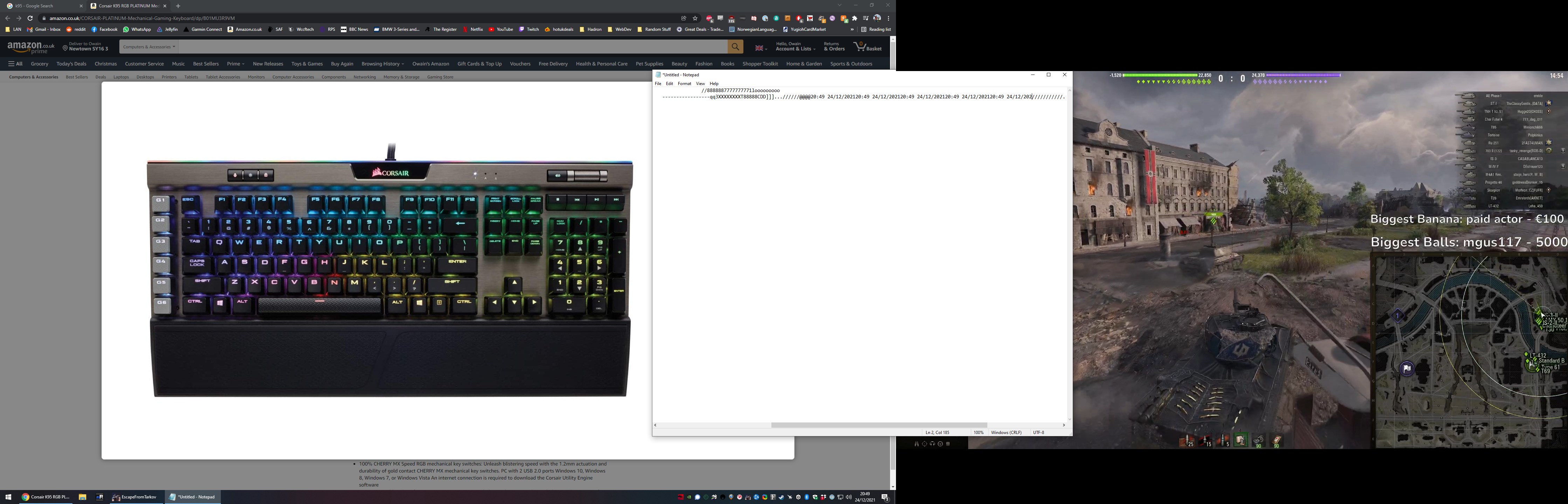1568x504 pixels.
Task: Change delivery location Newtown SY16 3
Action: tap(86, 47)
